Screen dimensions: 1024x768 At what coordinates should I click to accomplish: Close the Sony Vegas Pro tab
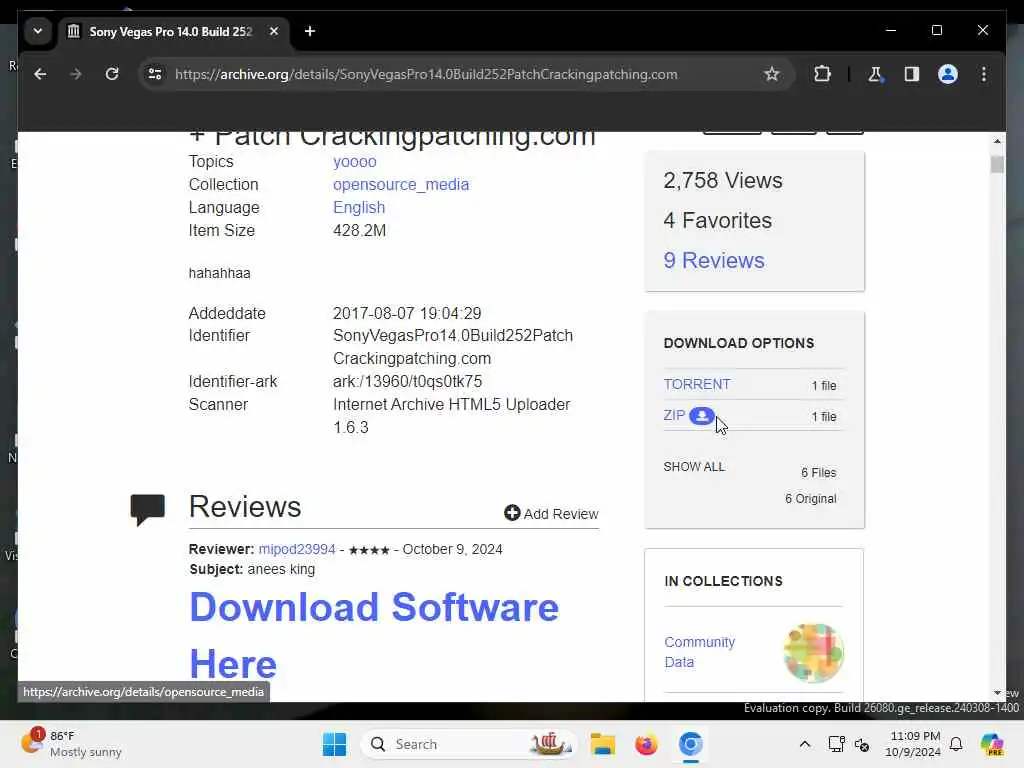pyautogui.click(x=274, y=31)
